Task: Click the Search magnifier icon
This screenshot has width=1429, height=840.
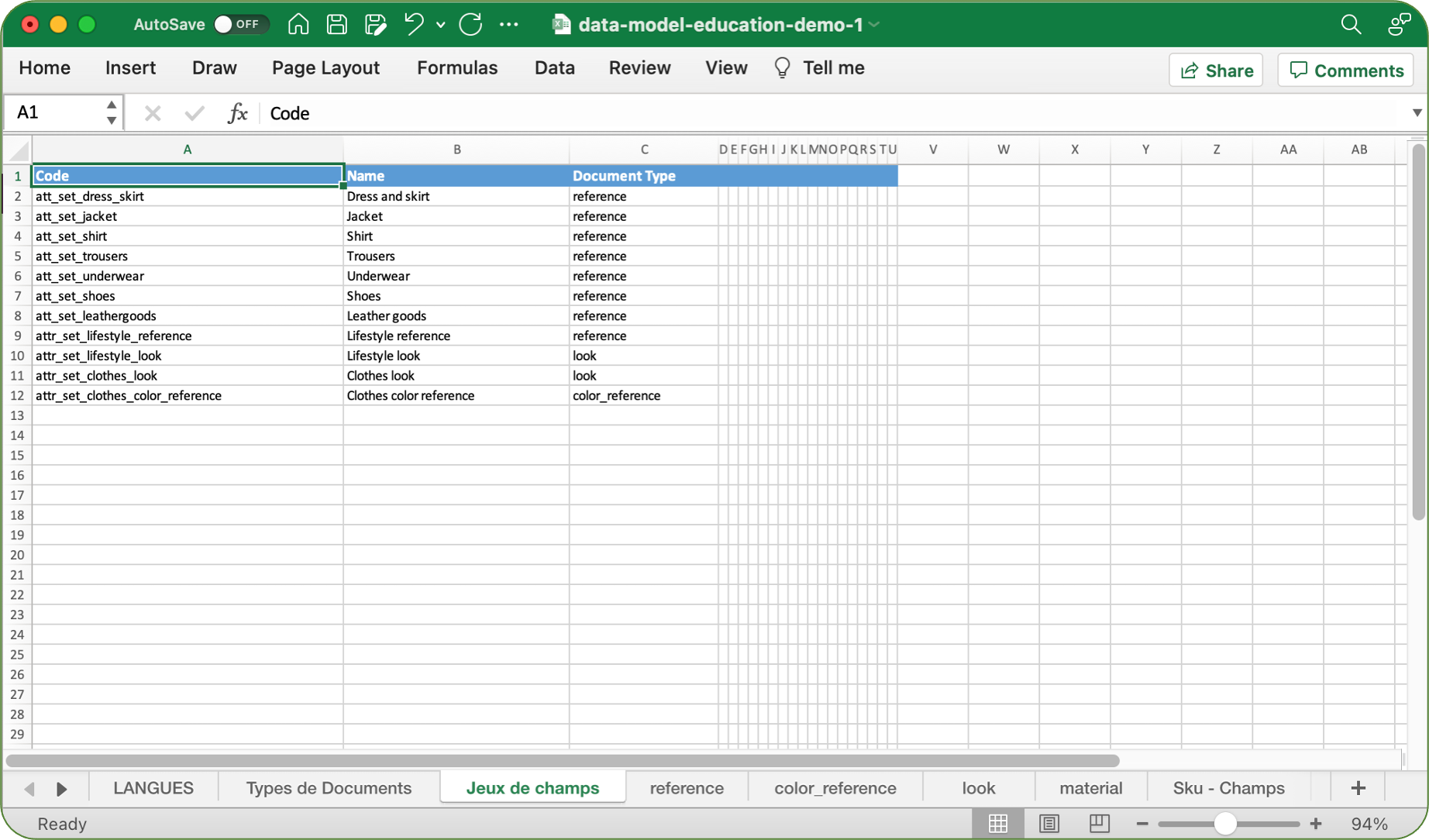Action: 1351,25
